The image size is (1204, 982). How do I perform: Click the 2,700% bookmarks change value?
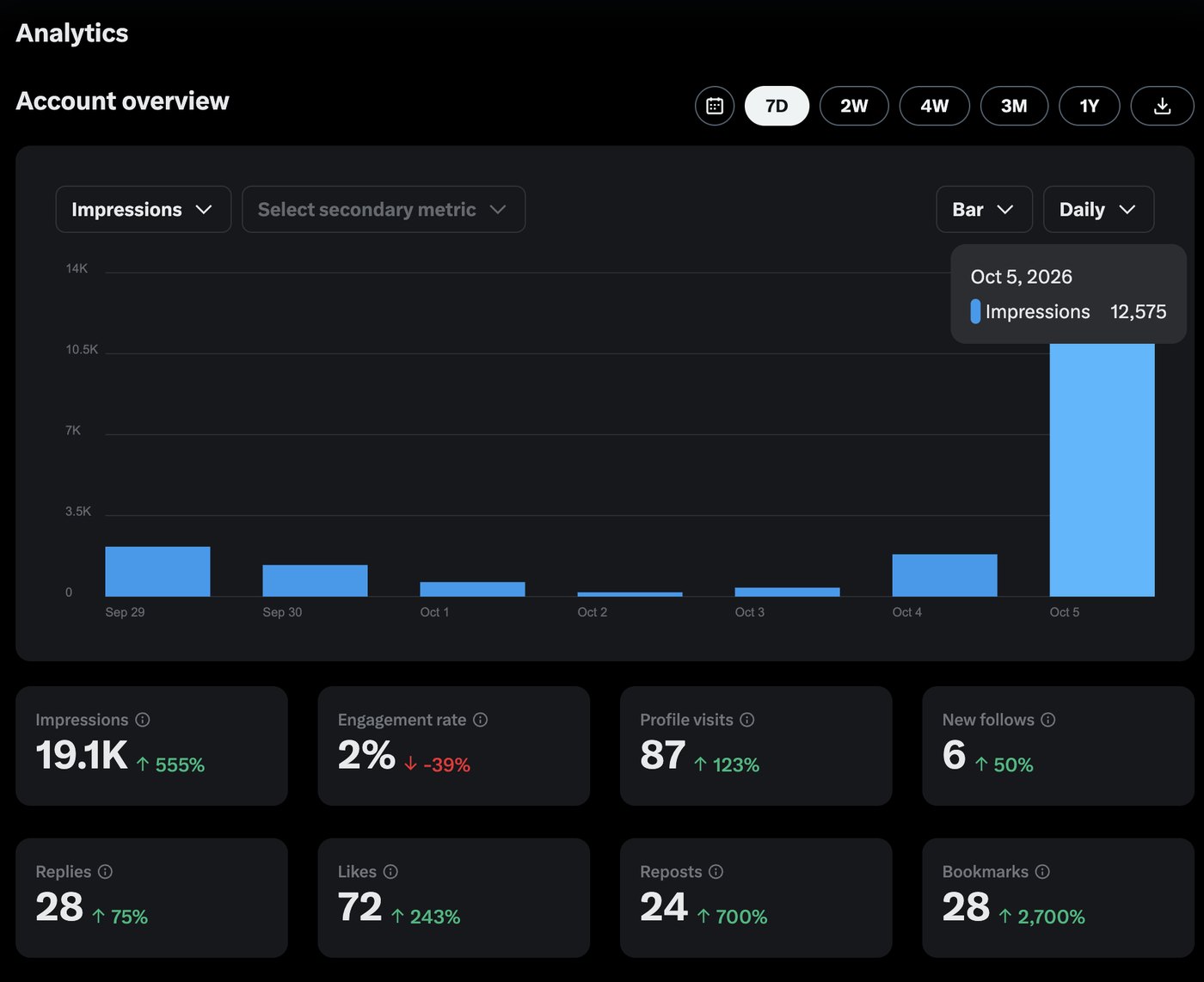click(x=1051, y=917)
